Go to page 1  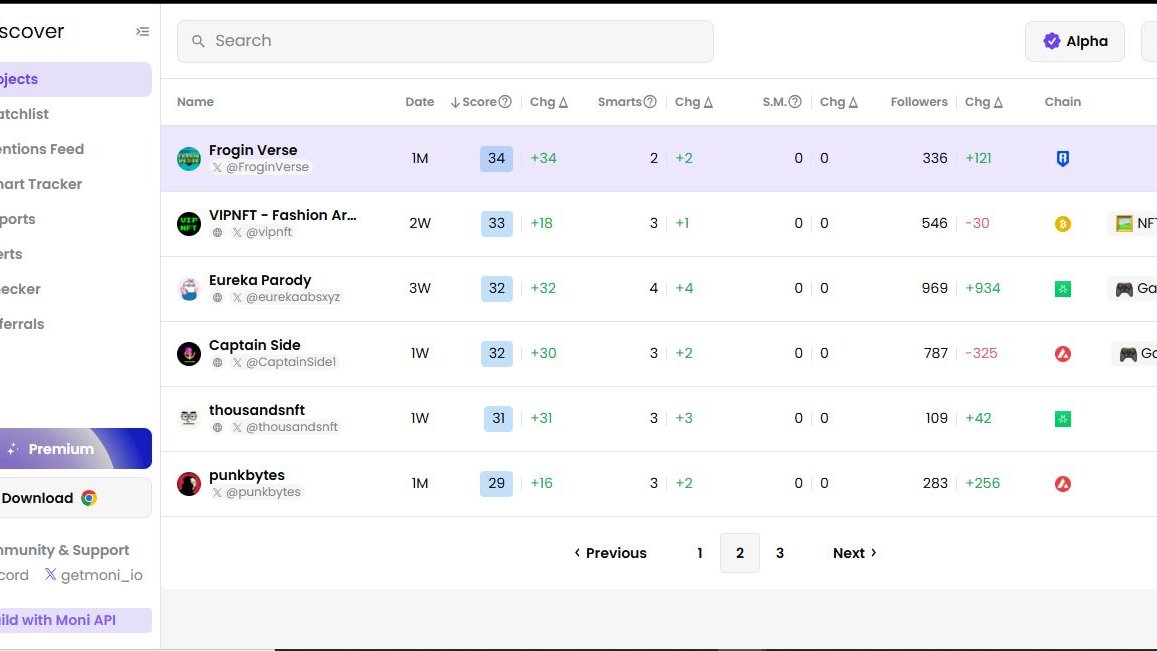(x=700, y=553)
